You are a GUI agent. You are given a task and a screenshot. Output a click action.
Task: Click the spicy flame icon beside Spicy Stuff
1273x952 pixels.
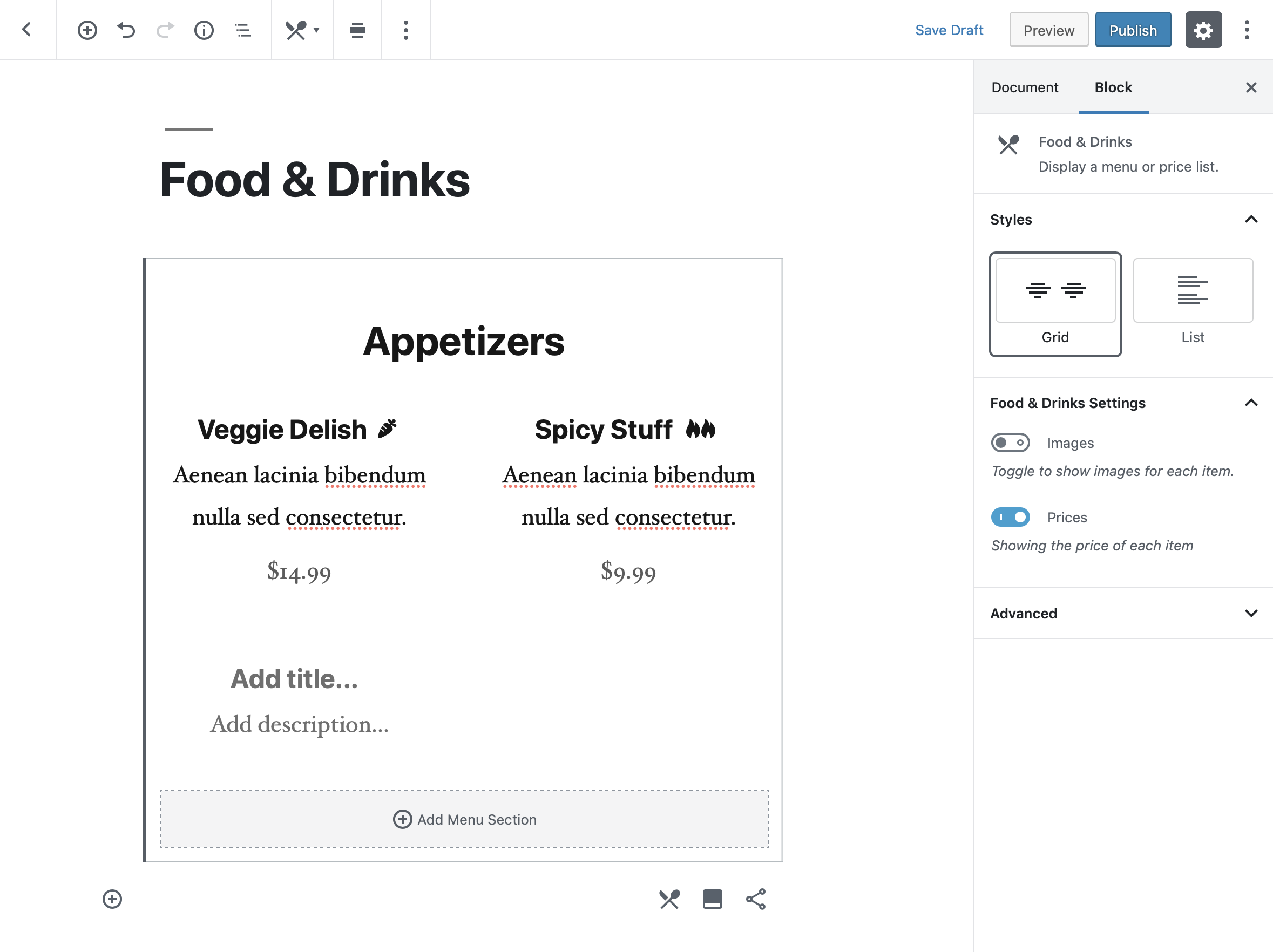click(x=700, y=429)
